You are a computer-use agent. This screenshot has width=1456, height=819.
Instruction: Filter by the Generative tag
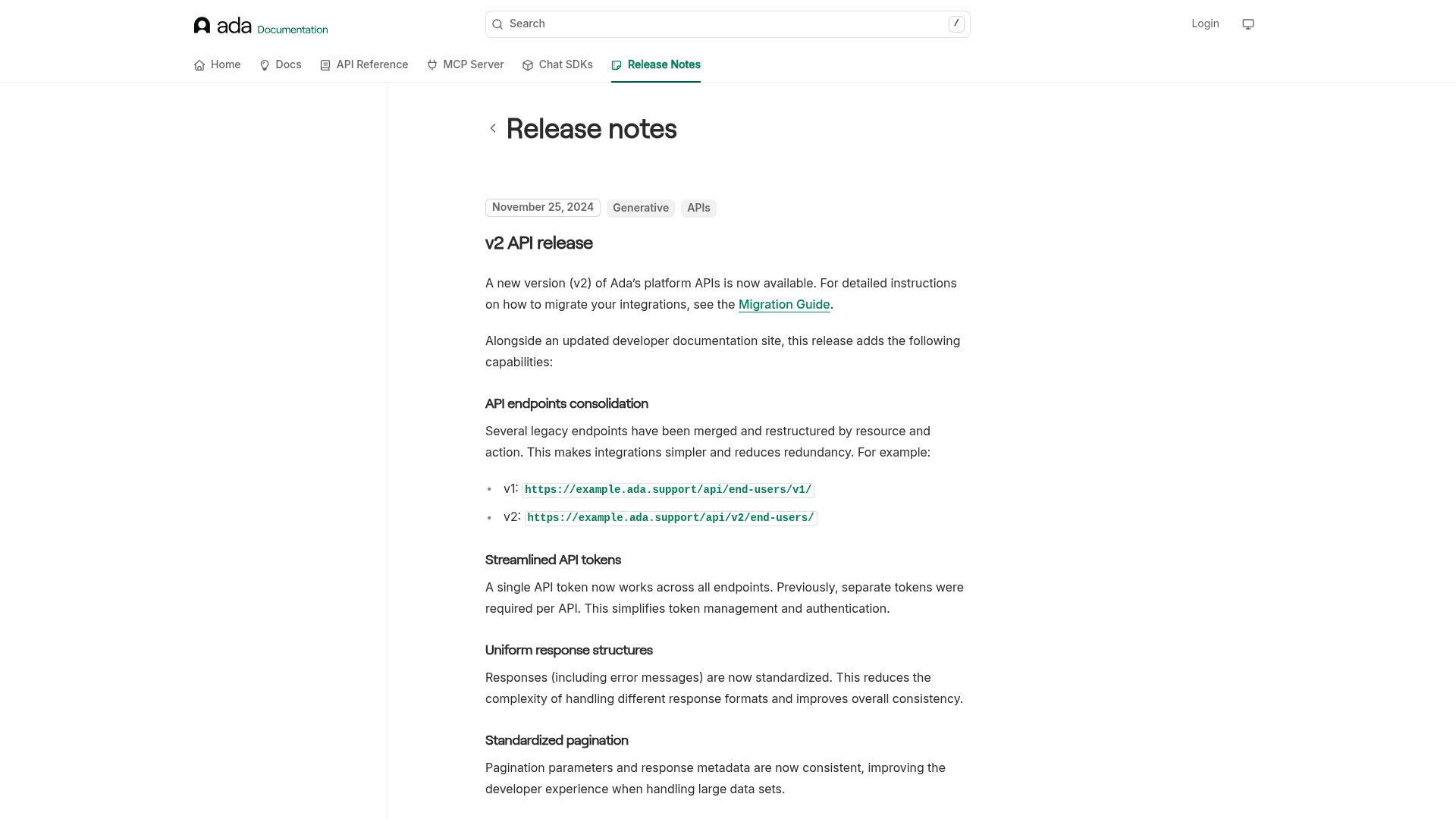(x=641, y=209)
